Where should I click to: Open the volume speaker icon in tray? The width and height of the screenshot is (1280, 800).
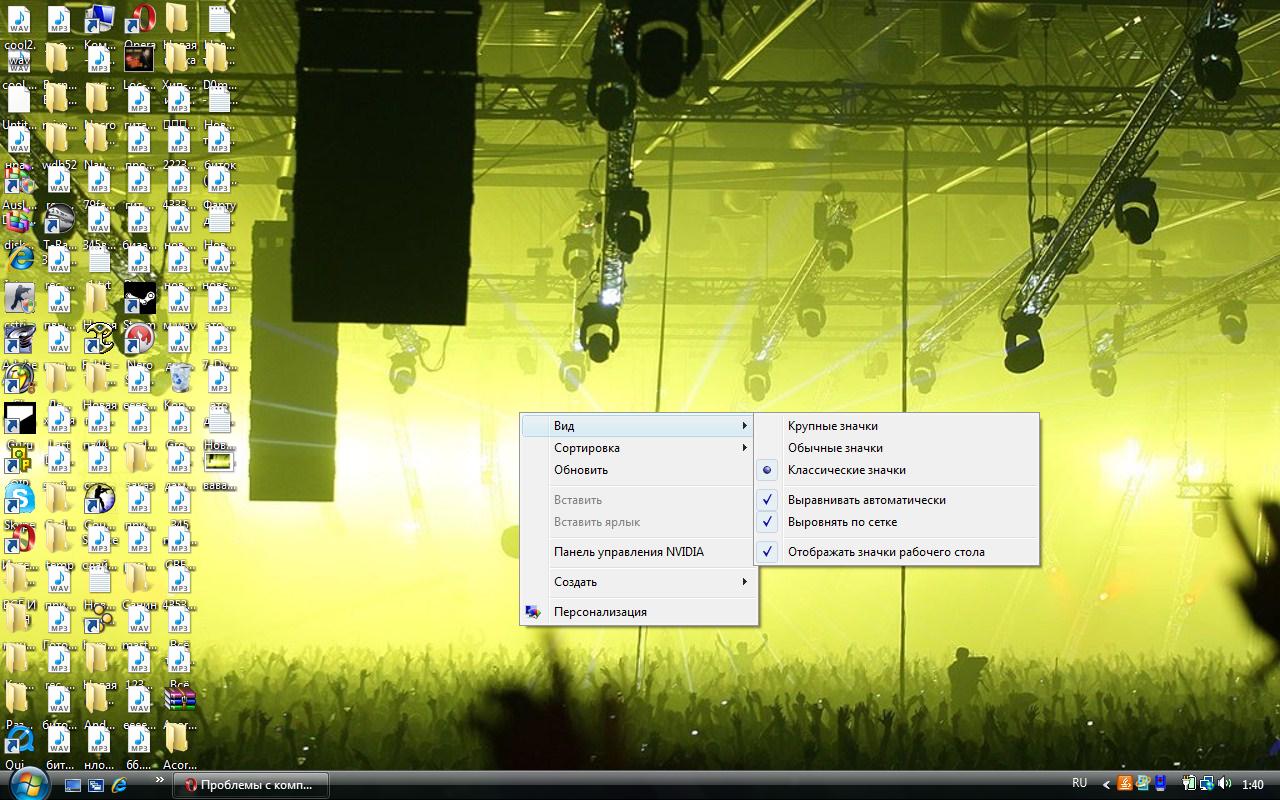tap(1223, 784)
